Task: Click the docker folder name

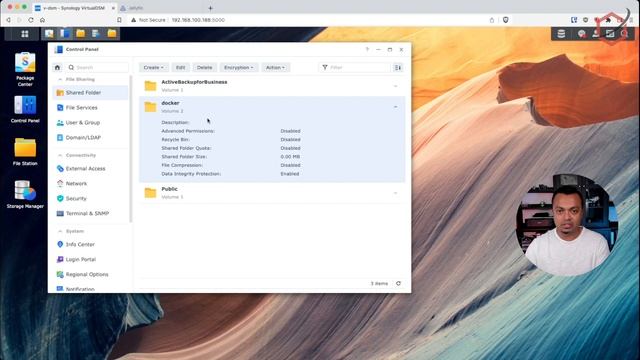Action: pyautogui.click(x=170, y=103)
